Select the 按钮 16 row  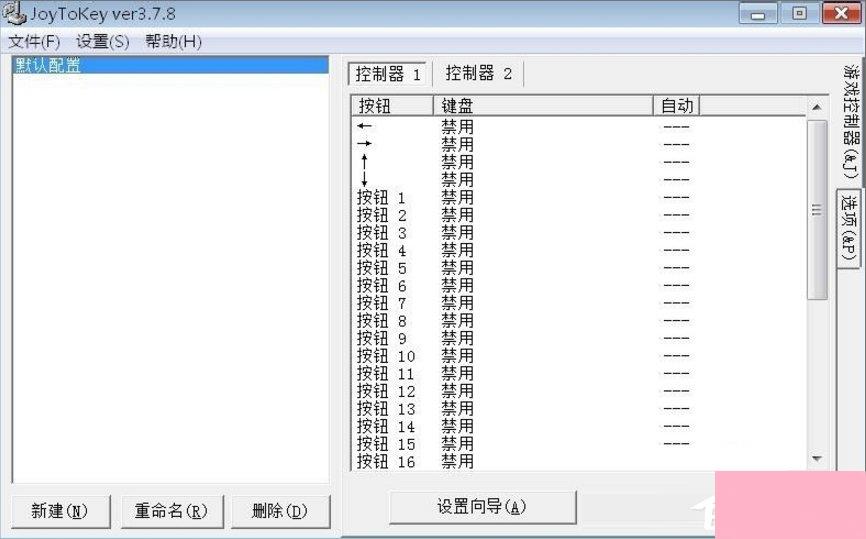[x=578, y=462]
